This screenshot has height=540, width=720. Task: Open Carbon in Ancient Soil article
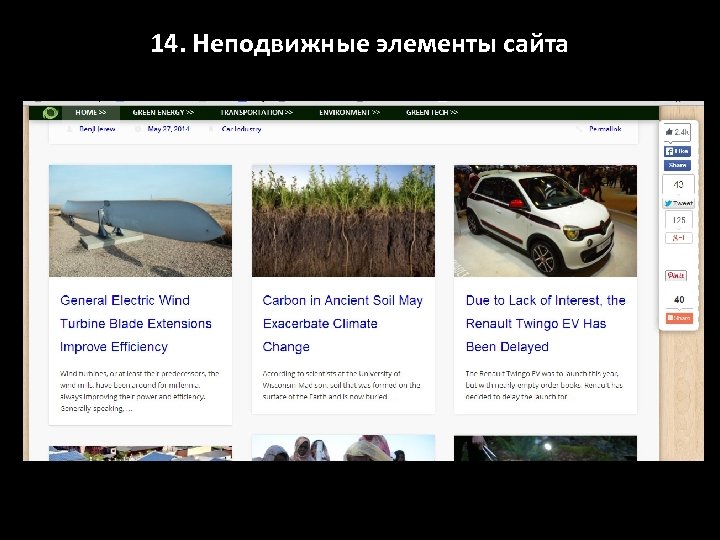pyautogui.click(x=343, y=323)
